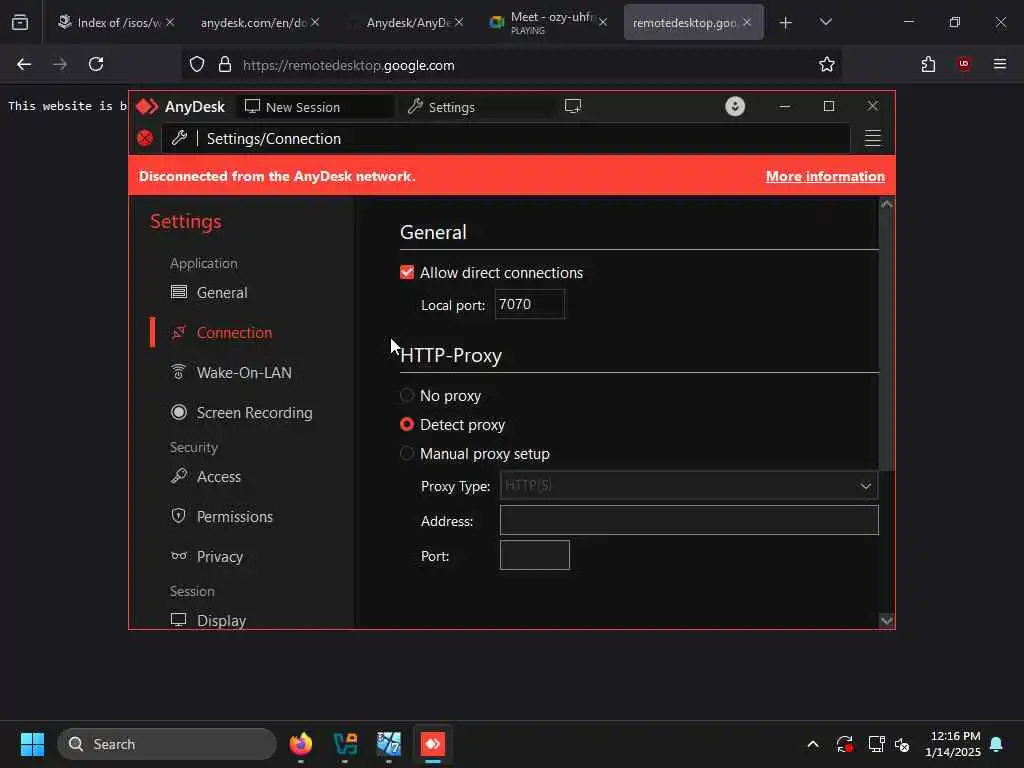Click the Screen Recording circle icon
Screen dimensions: 1024x768
pyautogui.click(x=178, y=412)
